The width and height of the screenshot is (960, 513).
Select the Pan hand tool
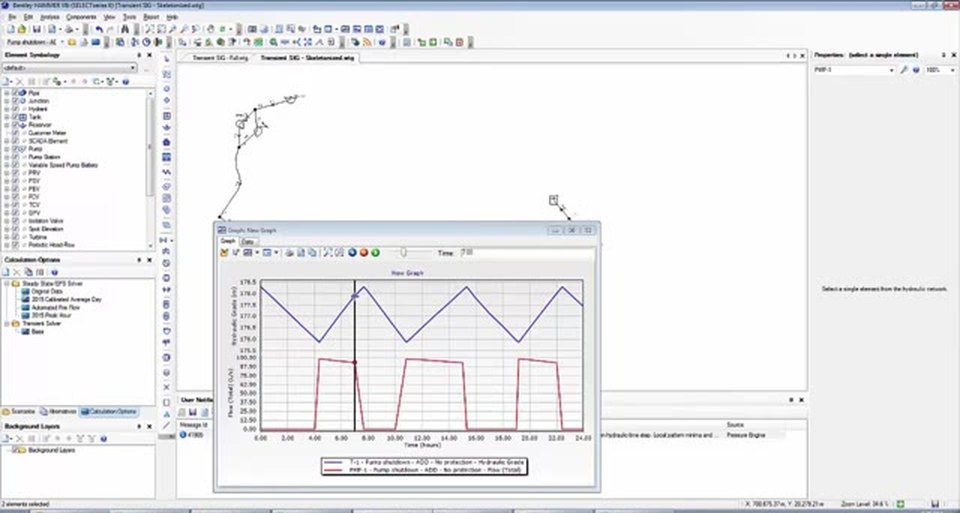coord(211,29)
